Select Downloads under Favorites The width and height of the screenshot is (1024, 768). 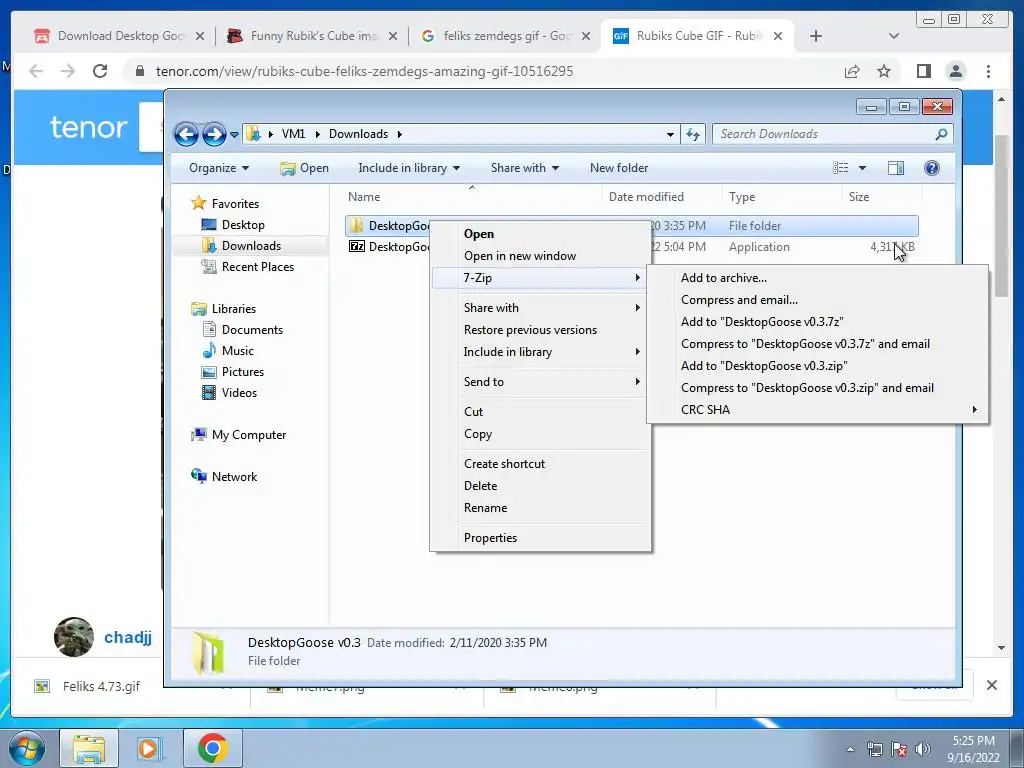point(251,246)
